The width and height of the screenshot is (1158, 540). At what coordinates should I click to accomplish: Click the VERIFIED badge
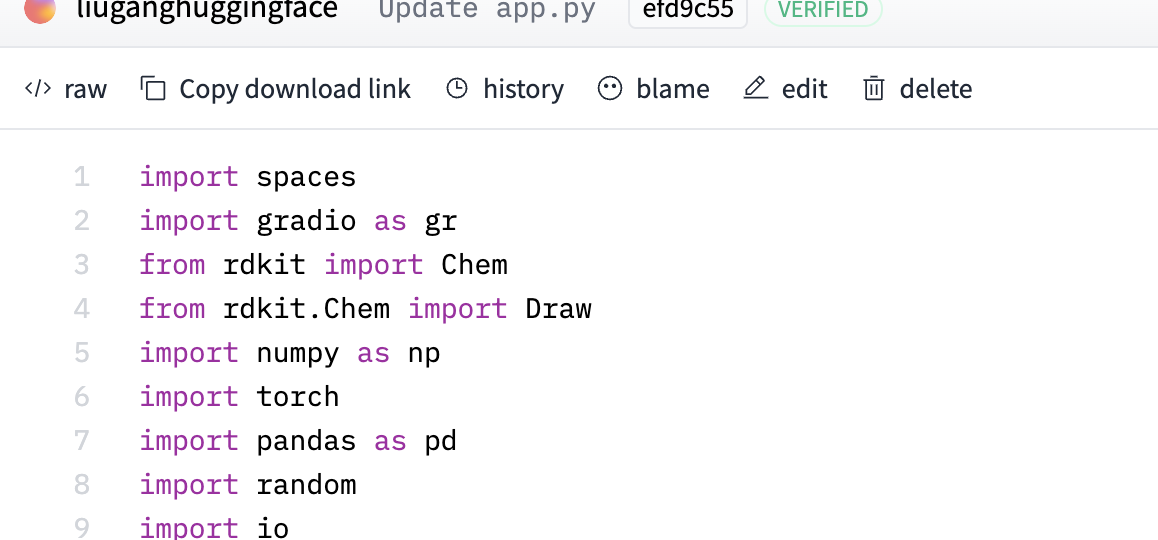pyautogui.click(x=823, y=10)
